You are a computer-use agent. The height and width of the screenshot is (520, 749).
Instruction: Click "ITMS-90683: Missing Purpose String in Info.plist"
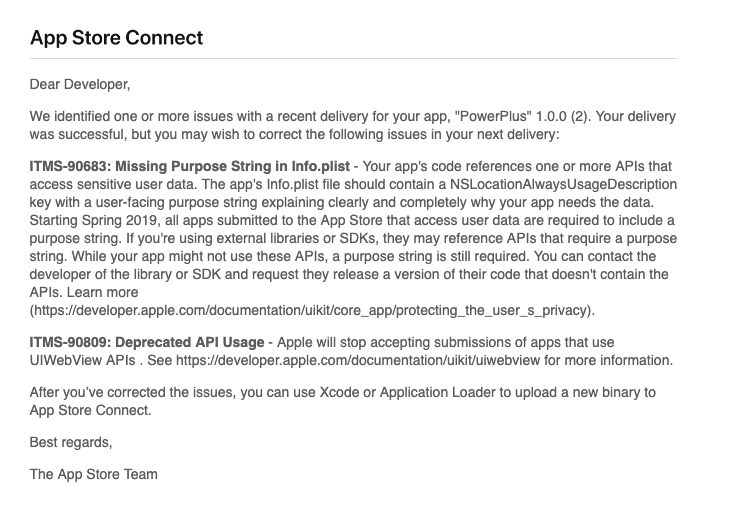pyautogui.click(x=190, y=166)
